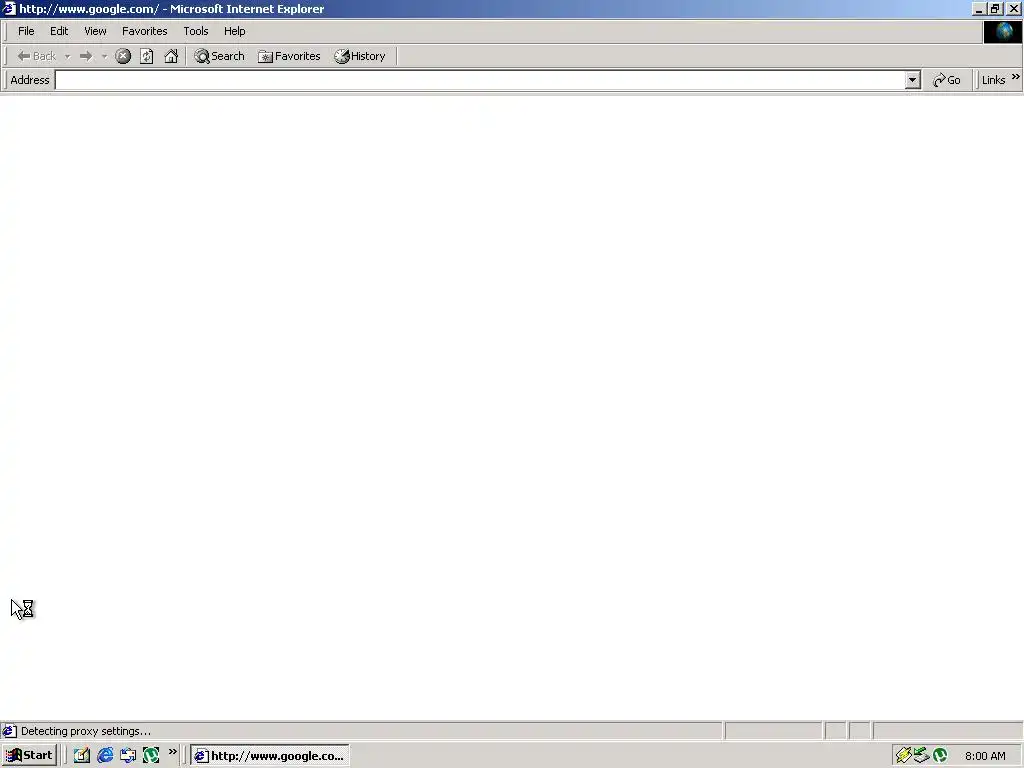Open the Windows Start menu
This screenshot has width=1024, height=768.
(x=29, y=756)
